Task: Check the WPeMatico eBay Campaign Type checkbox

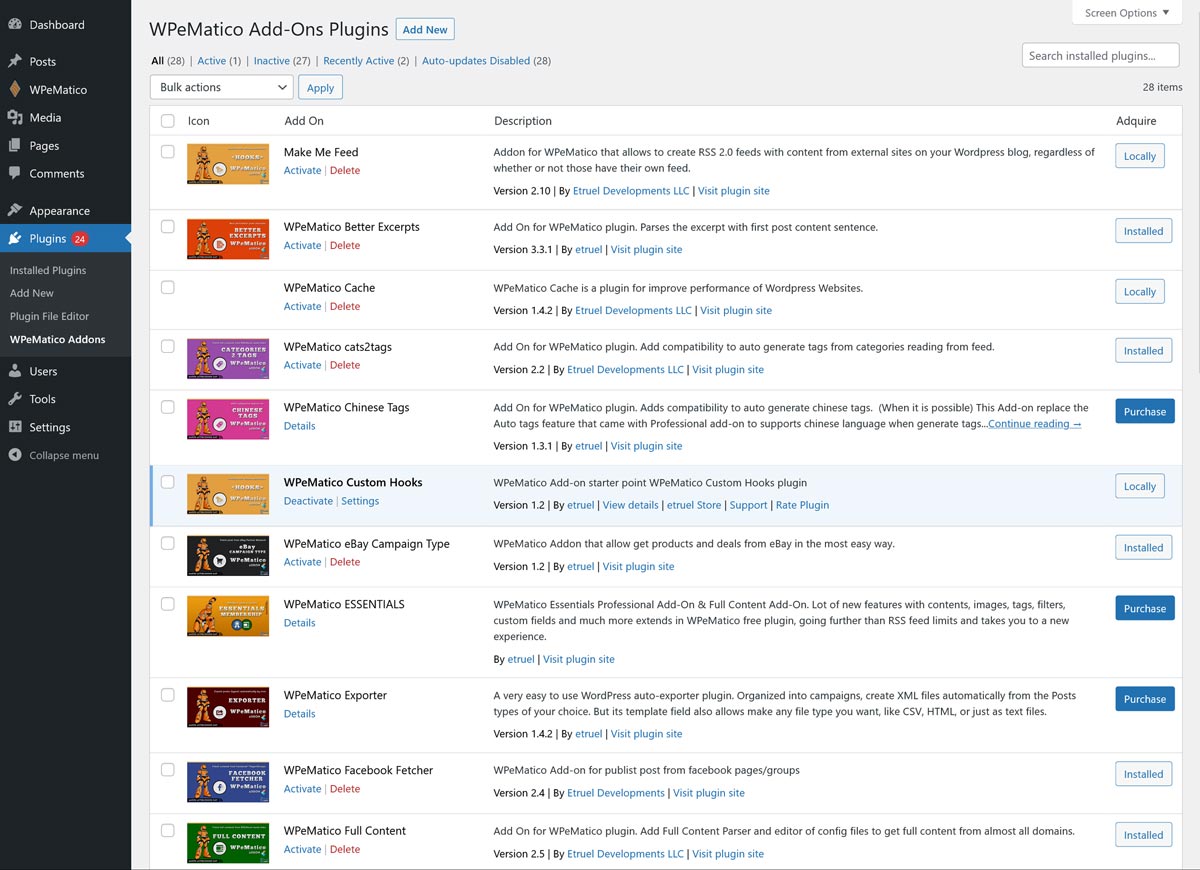Action: click(167, 544)
